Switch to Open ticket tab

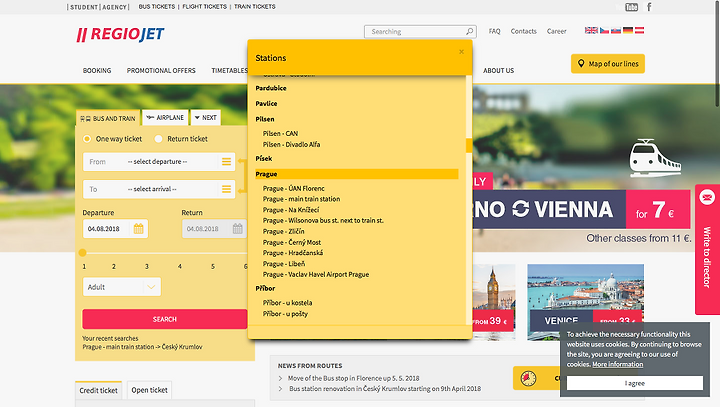(149, 390)
